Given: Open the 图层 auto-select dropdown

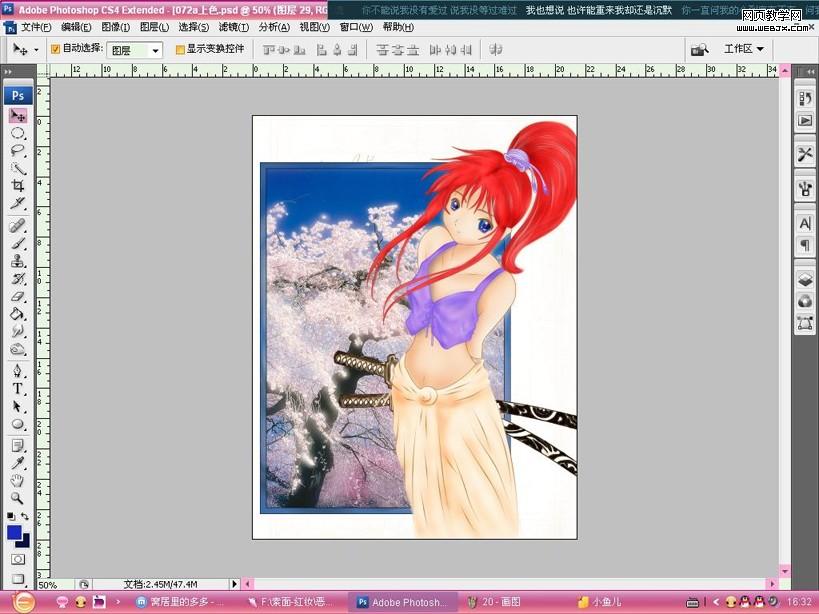Looking at the screenshot, I should 155,49.
